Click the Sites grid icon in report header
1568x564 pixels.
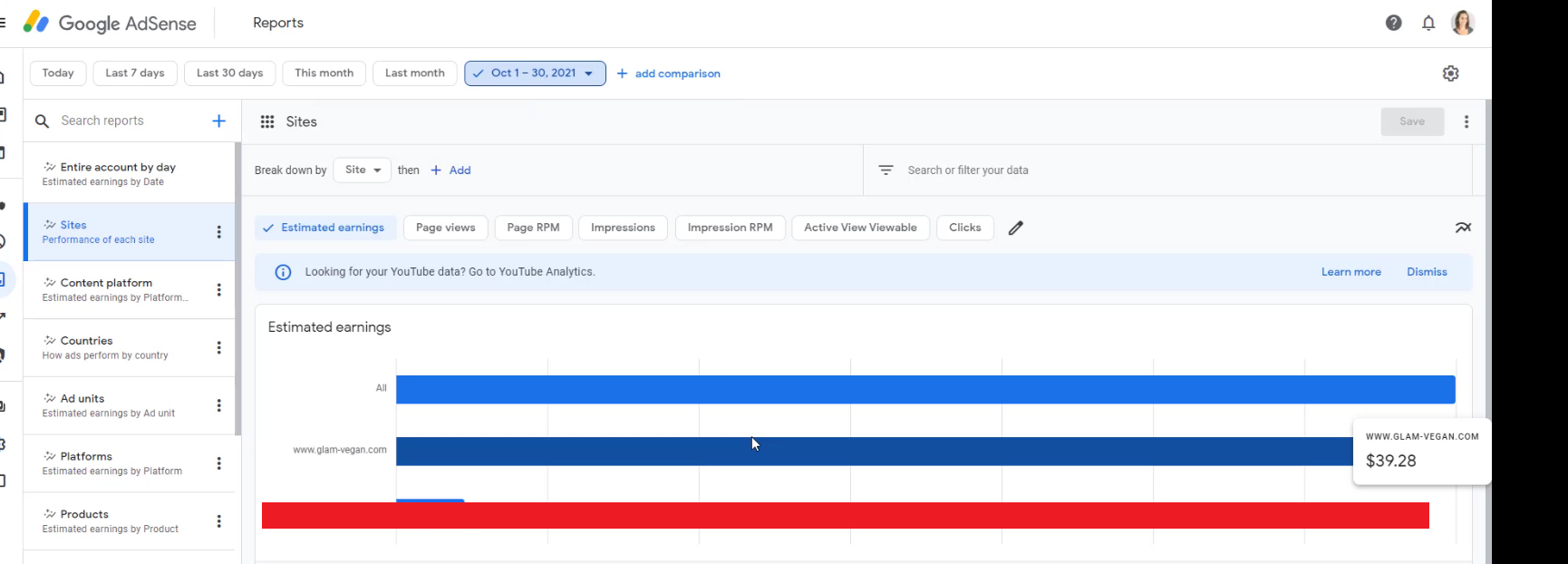(267, 122)
